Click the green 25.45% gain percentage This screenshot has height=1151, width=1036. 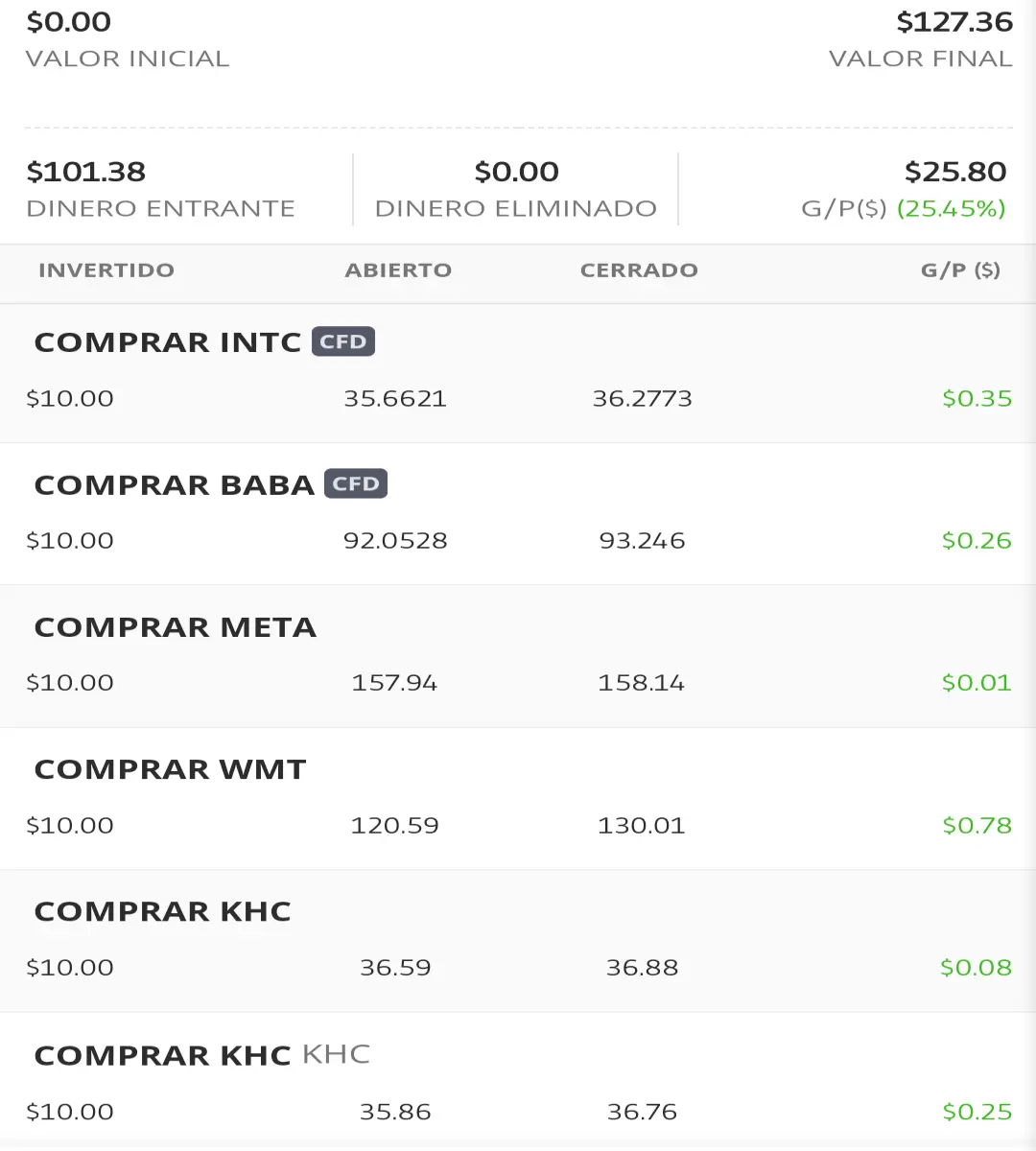[x=952, y=209]
